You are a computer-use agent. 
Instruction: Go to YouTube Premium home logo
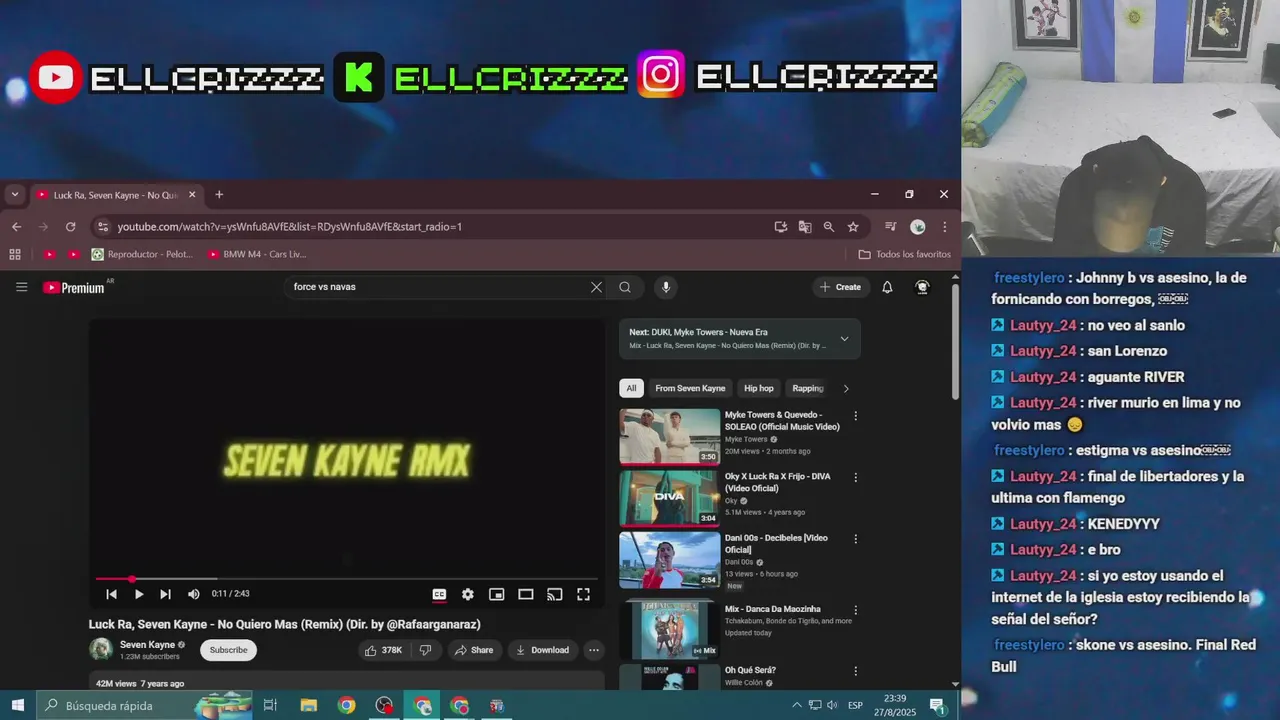74,287
